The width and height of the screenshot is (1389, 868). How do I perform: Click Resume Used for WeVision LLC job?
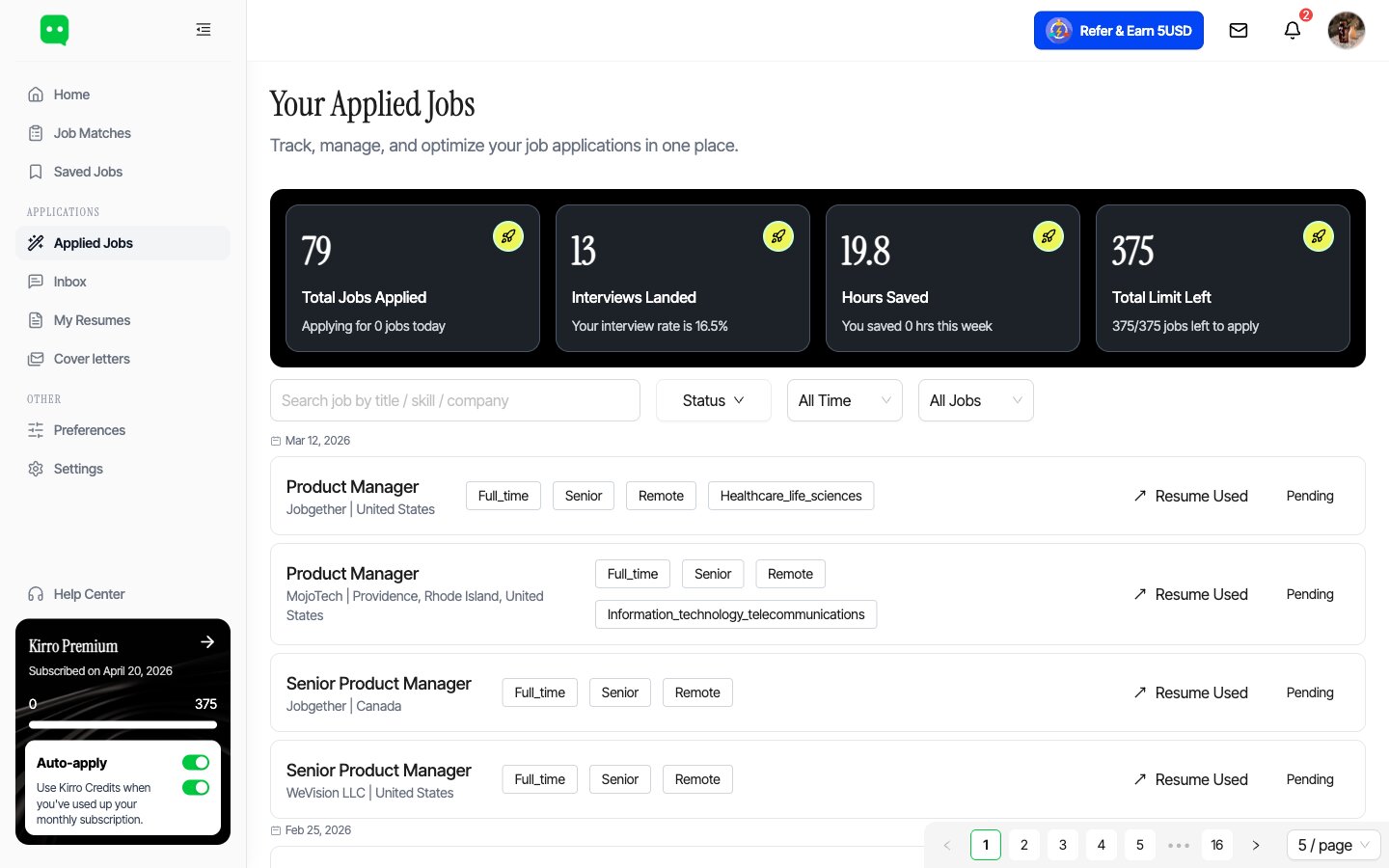coord(1190,779)
